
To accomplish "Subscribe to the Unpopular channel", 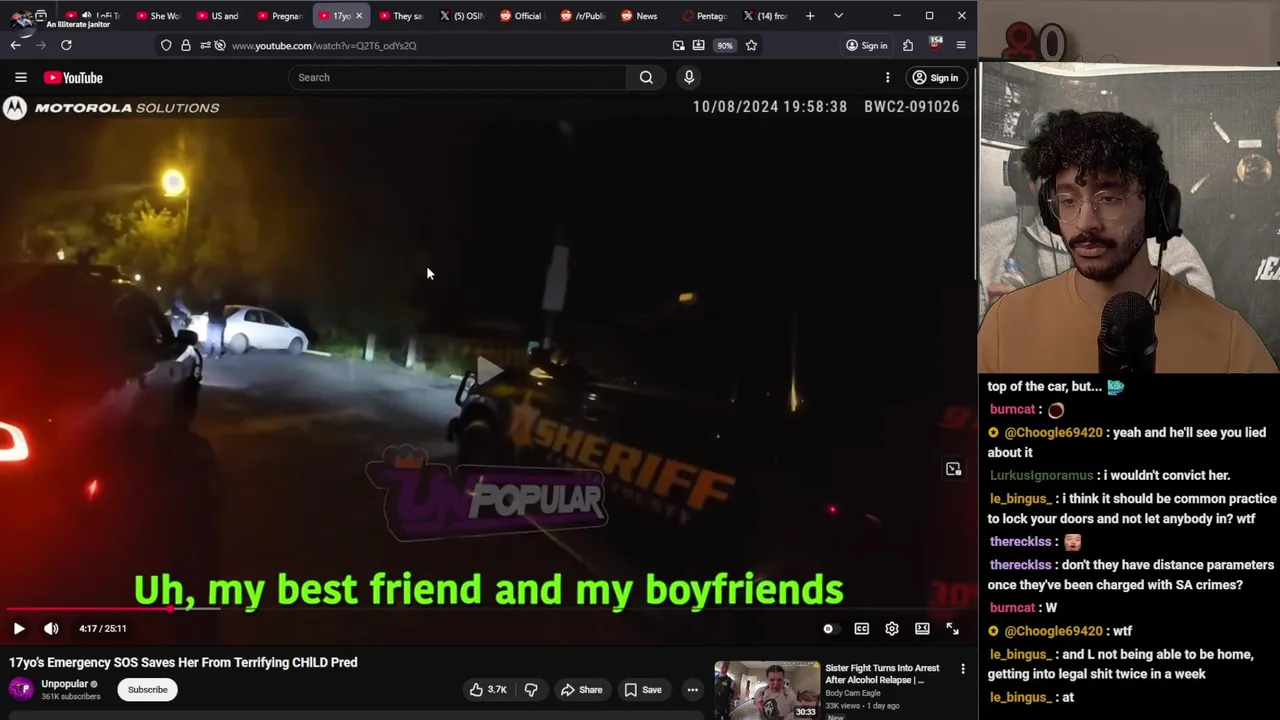I will (x=147, y=689).
